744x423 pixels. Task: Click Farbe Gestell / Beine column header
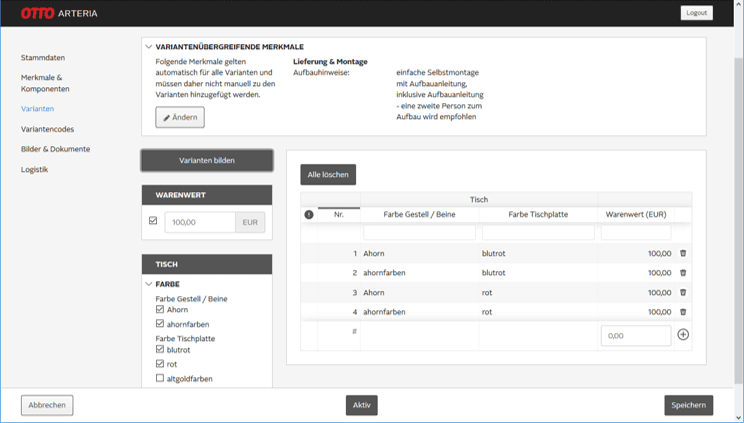click(419, 215)
